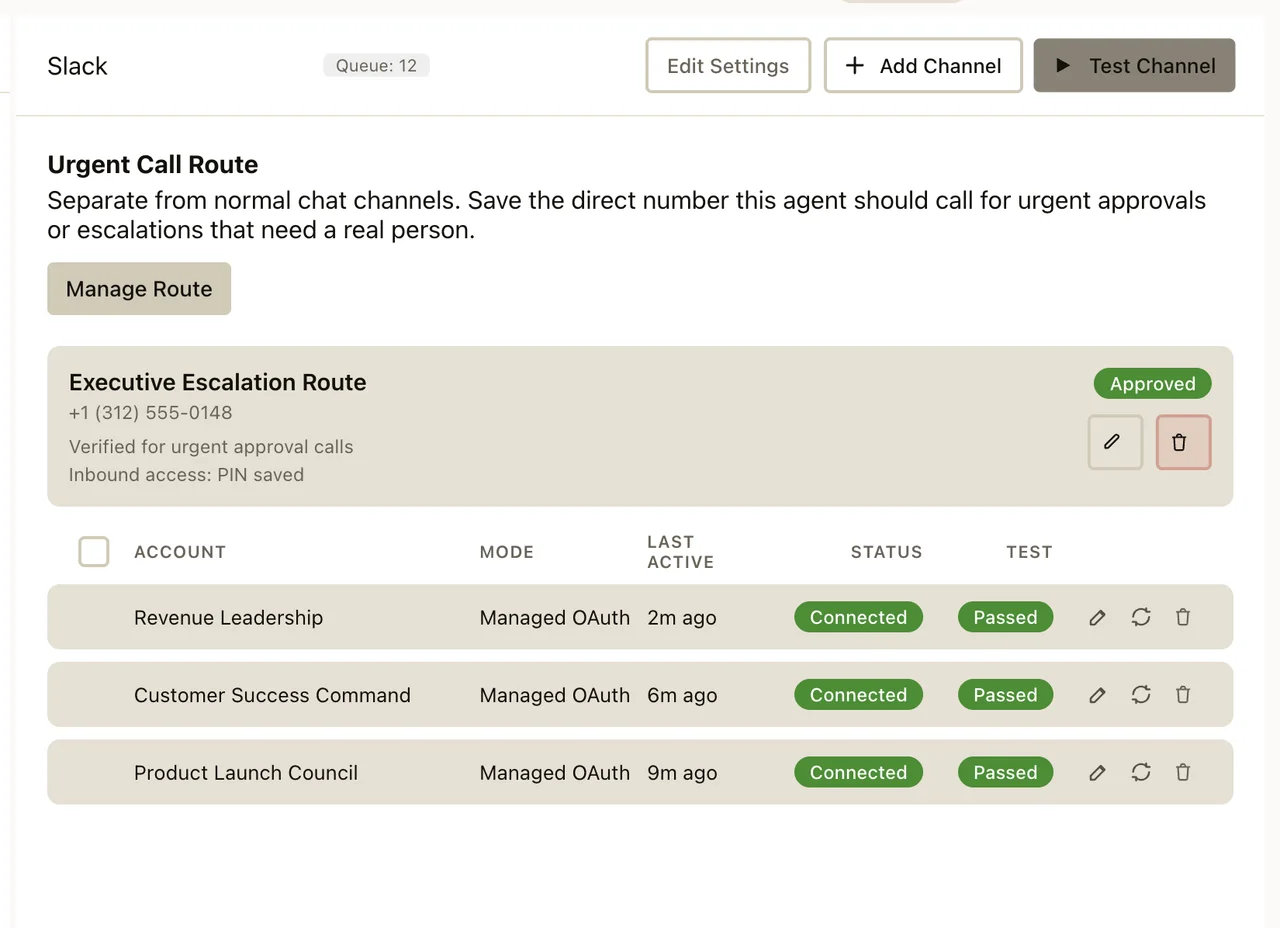Edit the Customer Success Command account
The image size is (1280, 928).
tap(1097, 695)
